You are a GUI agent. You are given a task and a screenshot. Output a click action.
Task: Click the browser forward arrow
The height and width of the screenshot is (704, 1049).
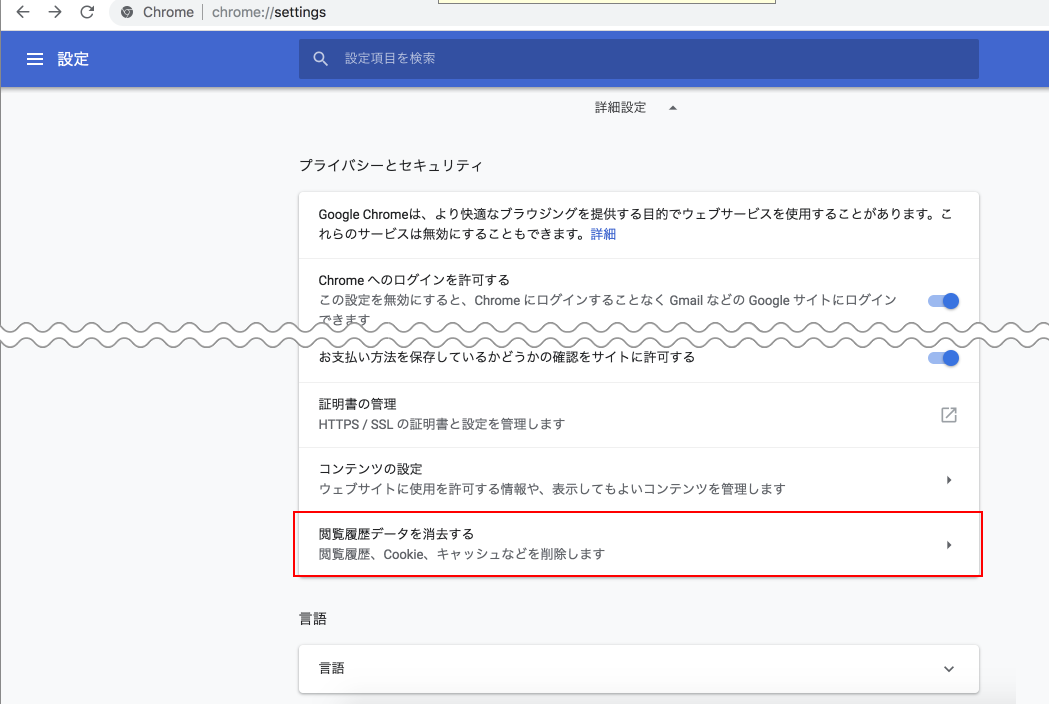click(x=55, y=12)
